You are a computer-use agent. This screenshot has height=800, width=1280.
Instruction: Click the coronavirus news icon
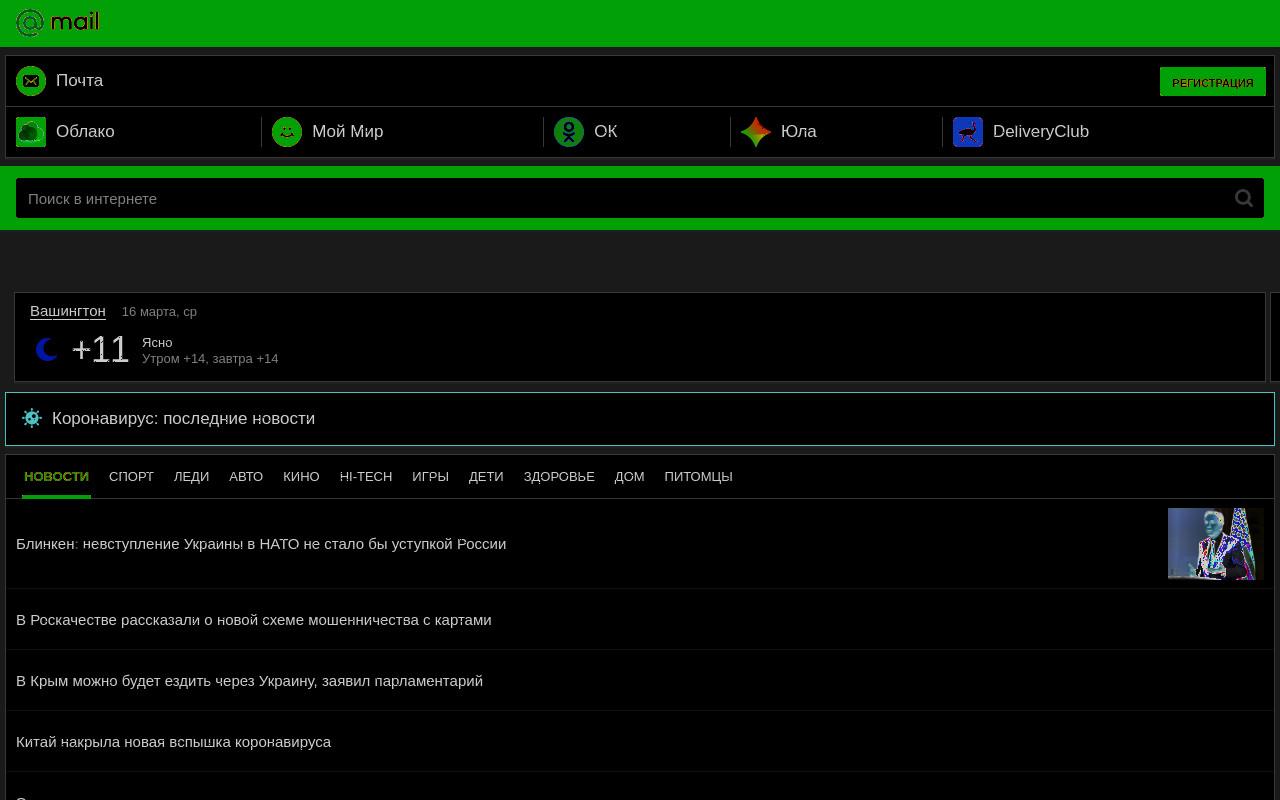(x=32, y=418)
